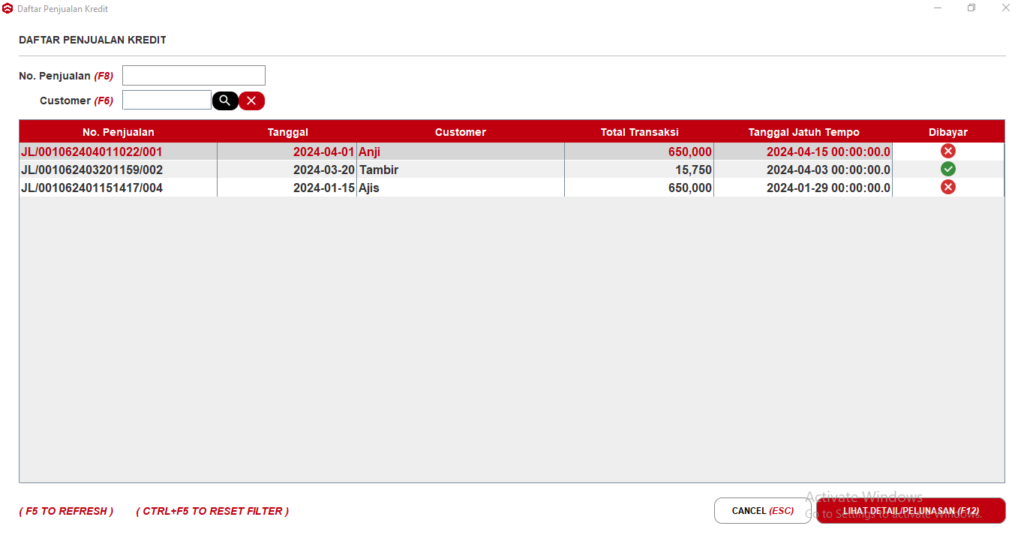Minimize the Daftar Penjualan Kredit window

[x=938, y=8]
